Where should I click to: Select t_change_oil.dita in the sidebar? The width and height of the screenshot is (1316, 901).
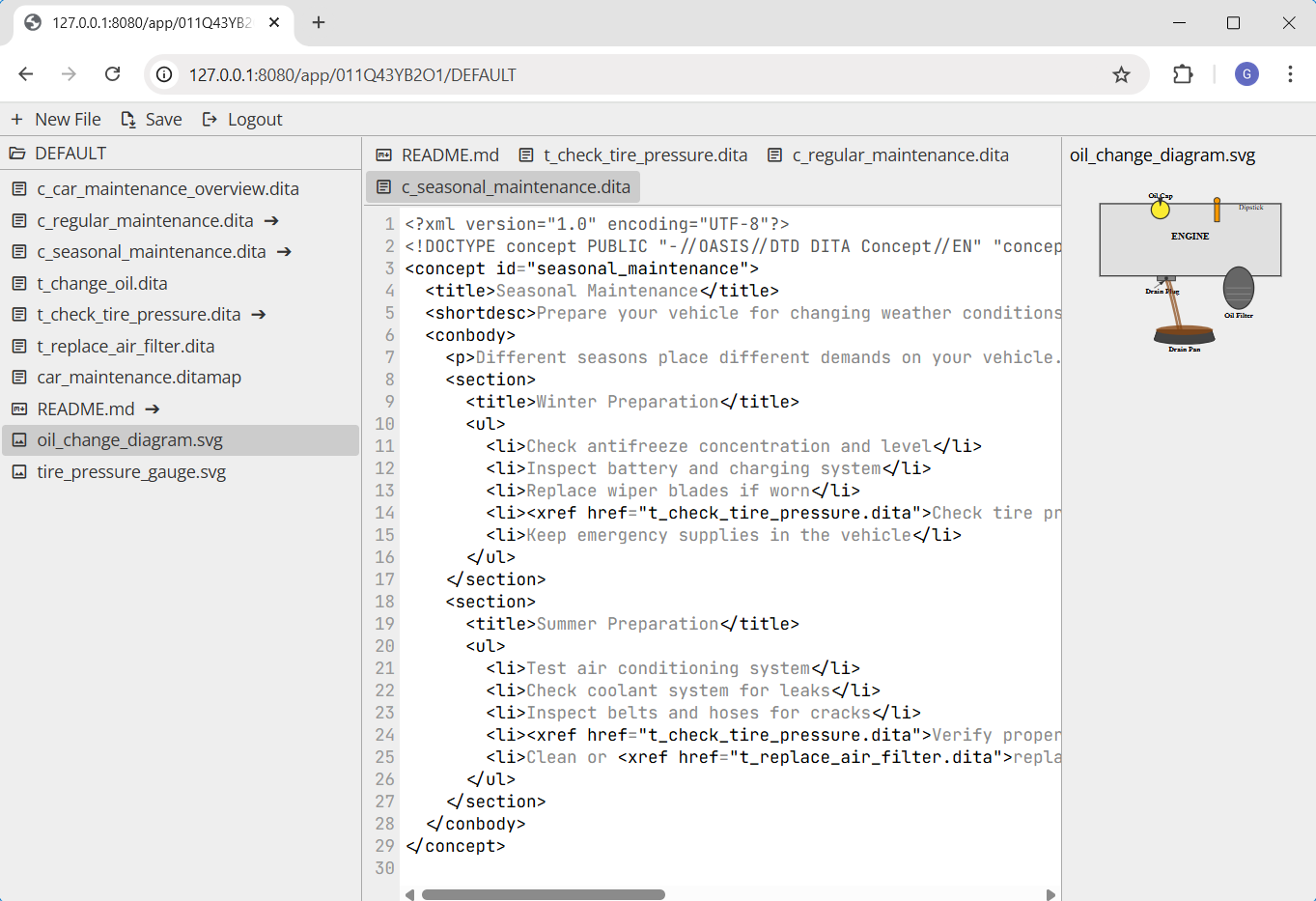click(102, 284)
